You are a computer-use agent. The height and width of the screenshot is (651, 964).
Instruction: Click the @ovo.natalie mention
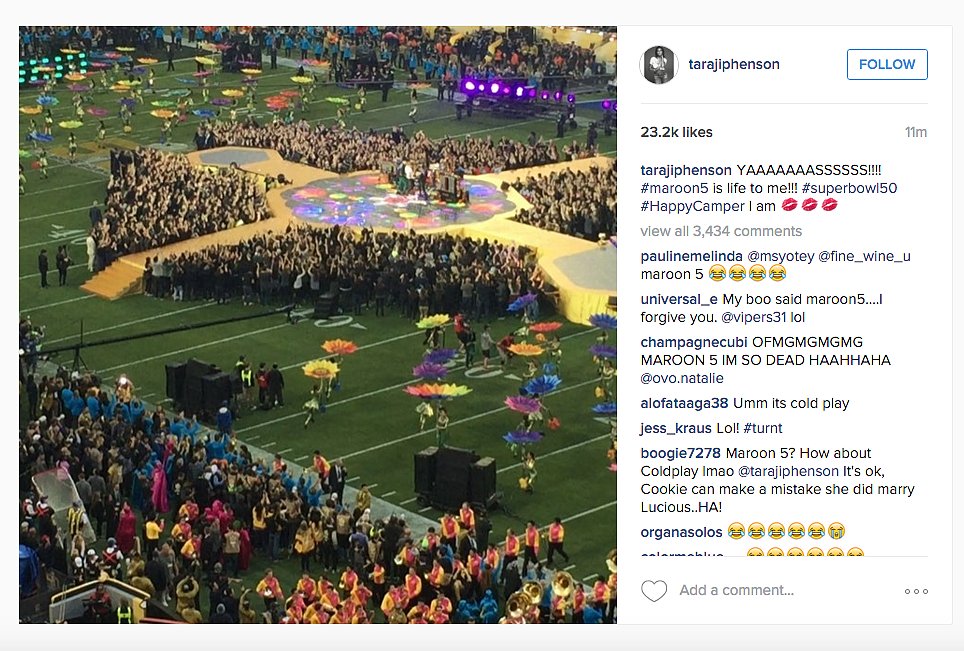tap(682, 378)
